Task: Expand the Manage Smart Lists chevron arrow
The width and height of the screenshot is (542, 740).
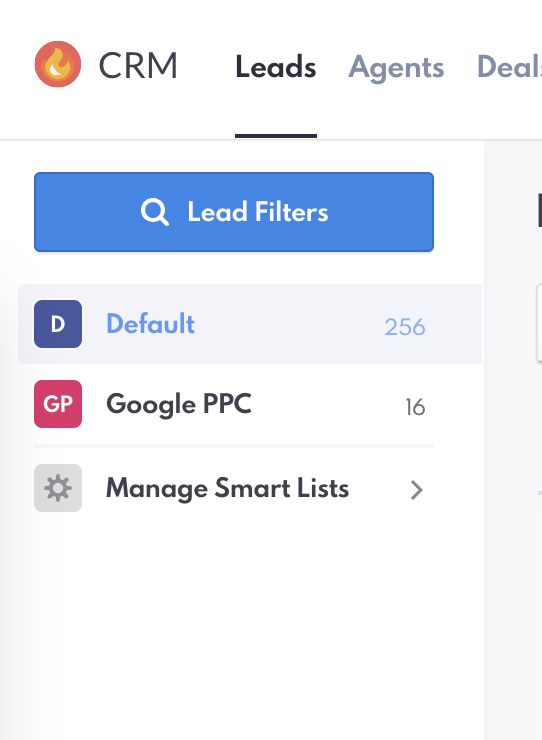Action: (x=416, y=490)
